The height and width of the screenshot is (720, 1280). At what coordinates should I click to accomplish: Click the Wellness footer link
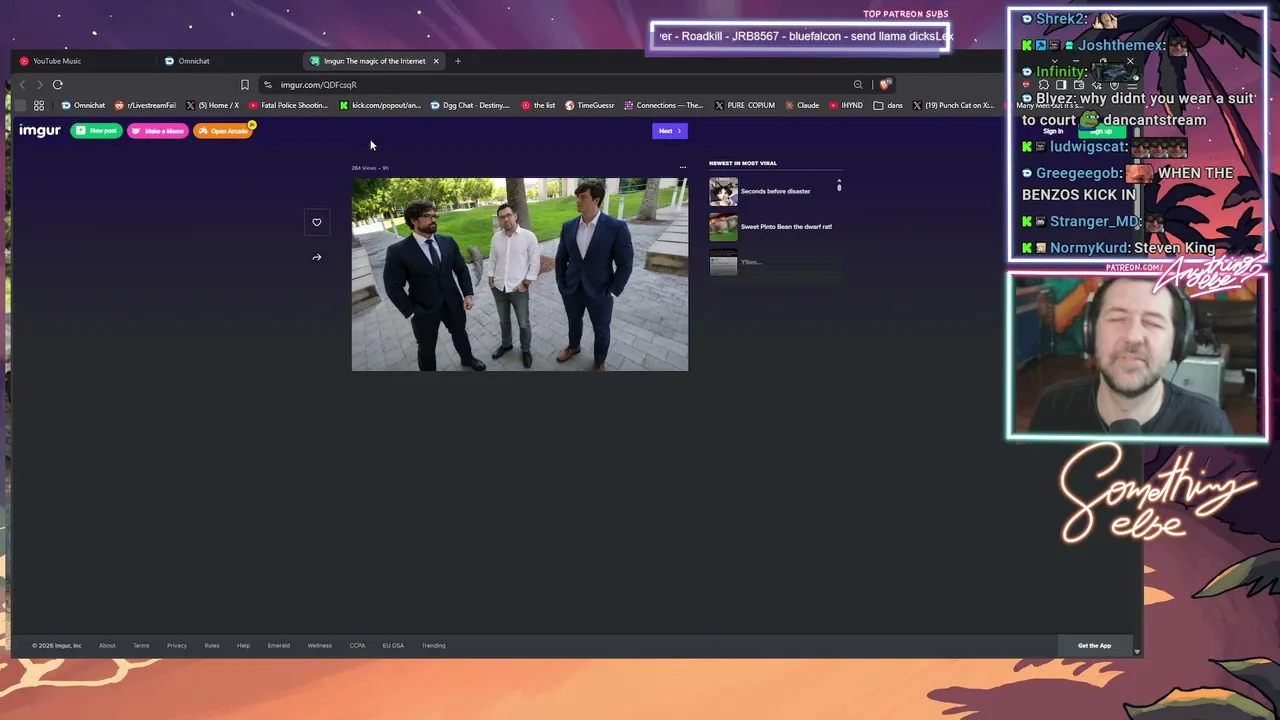(319, 646)
